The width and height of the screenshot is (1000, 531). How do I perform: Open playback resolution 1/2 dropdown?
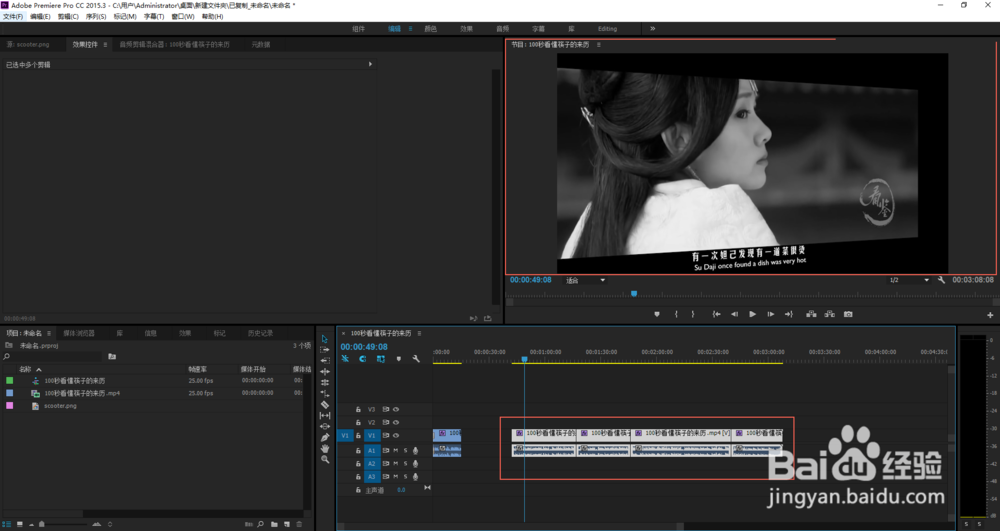click(909, 280)
